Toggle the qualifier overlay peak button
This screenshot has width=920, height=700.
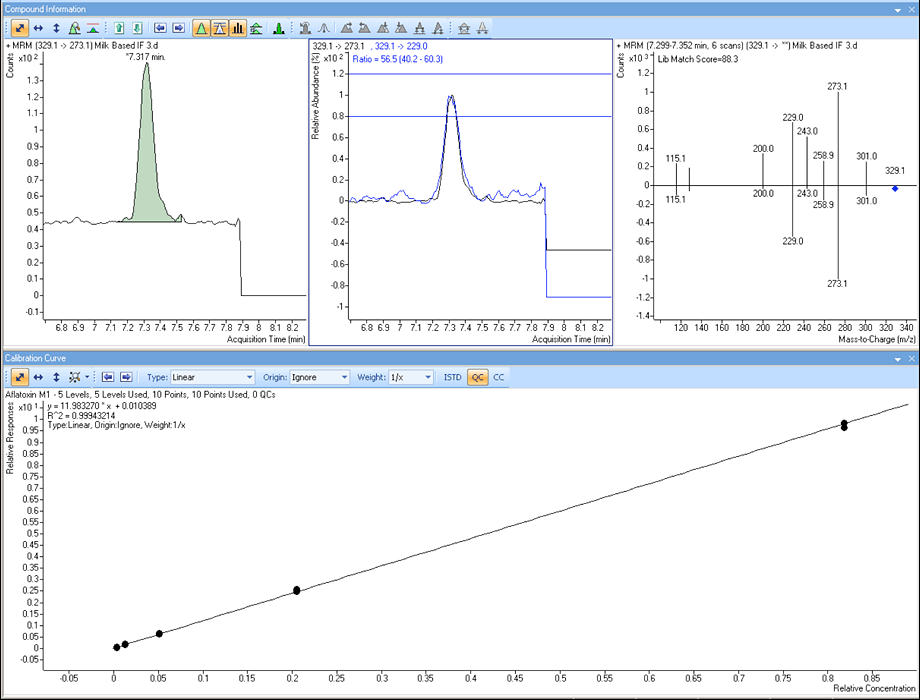coord(219,28)
